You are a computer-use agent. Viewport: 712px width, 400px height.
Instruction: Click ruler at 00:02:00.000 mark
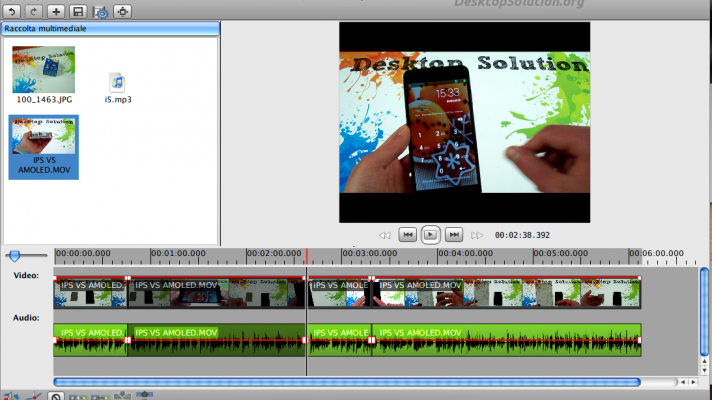(x=274, y=253)
